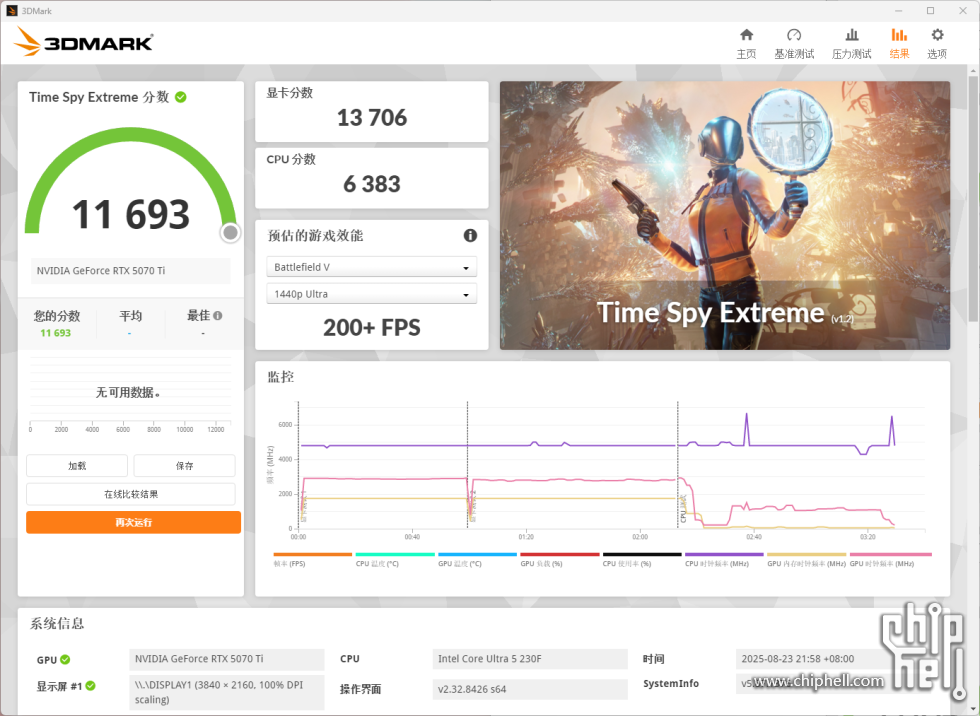
Task: Click the dashed CPU test graph marker
Action: (678, 465)
